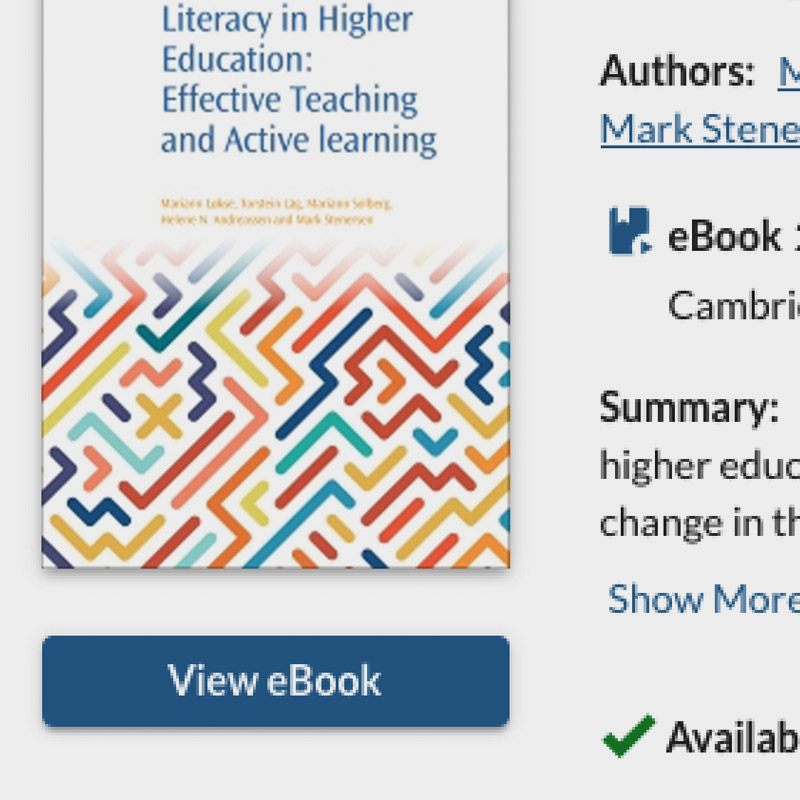Image resolution: width=800 pixels, height=800 pixels.
Task: Expand the summary with Show More
Action: pyautogui.click(x=703, y=598)
